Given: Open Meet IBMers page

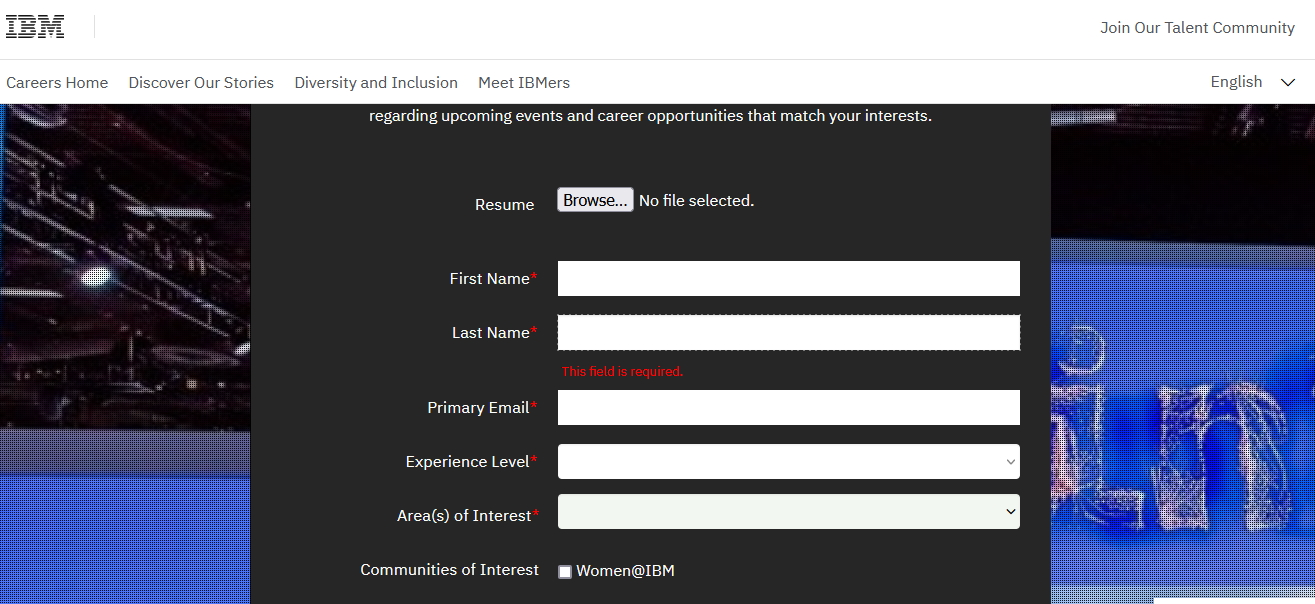Looking at the screenshot, I should tap(524, 83).
